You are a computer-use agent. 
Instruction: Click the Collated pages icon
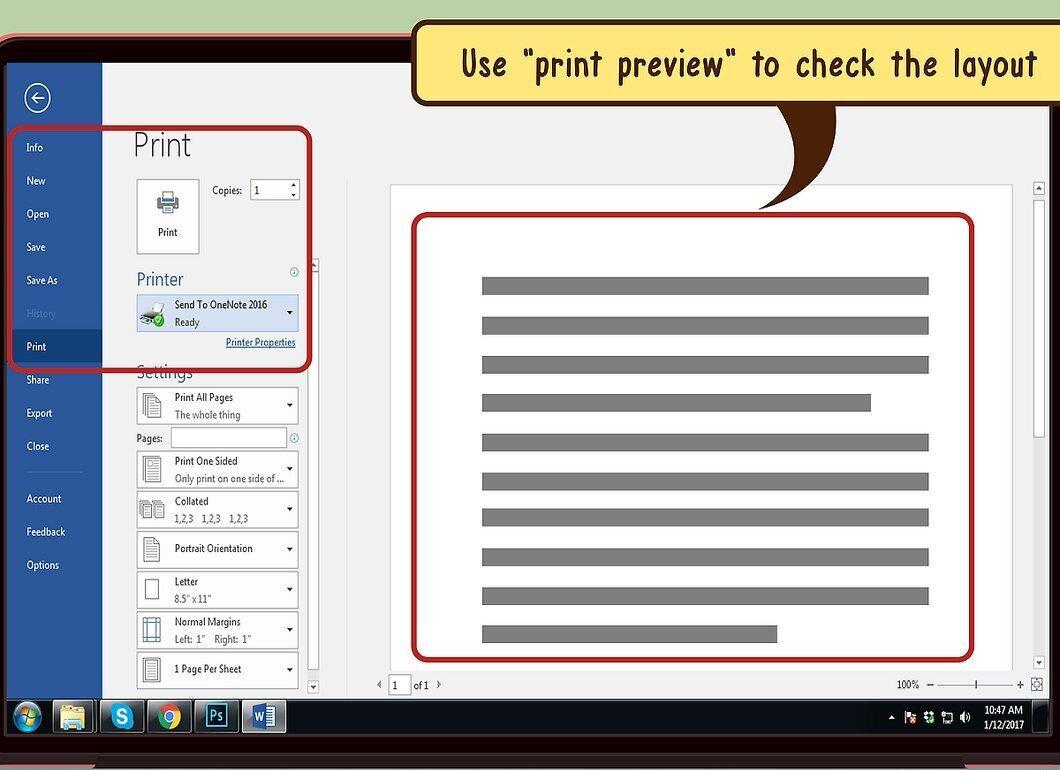tap(152, 509)
